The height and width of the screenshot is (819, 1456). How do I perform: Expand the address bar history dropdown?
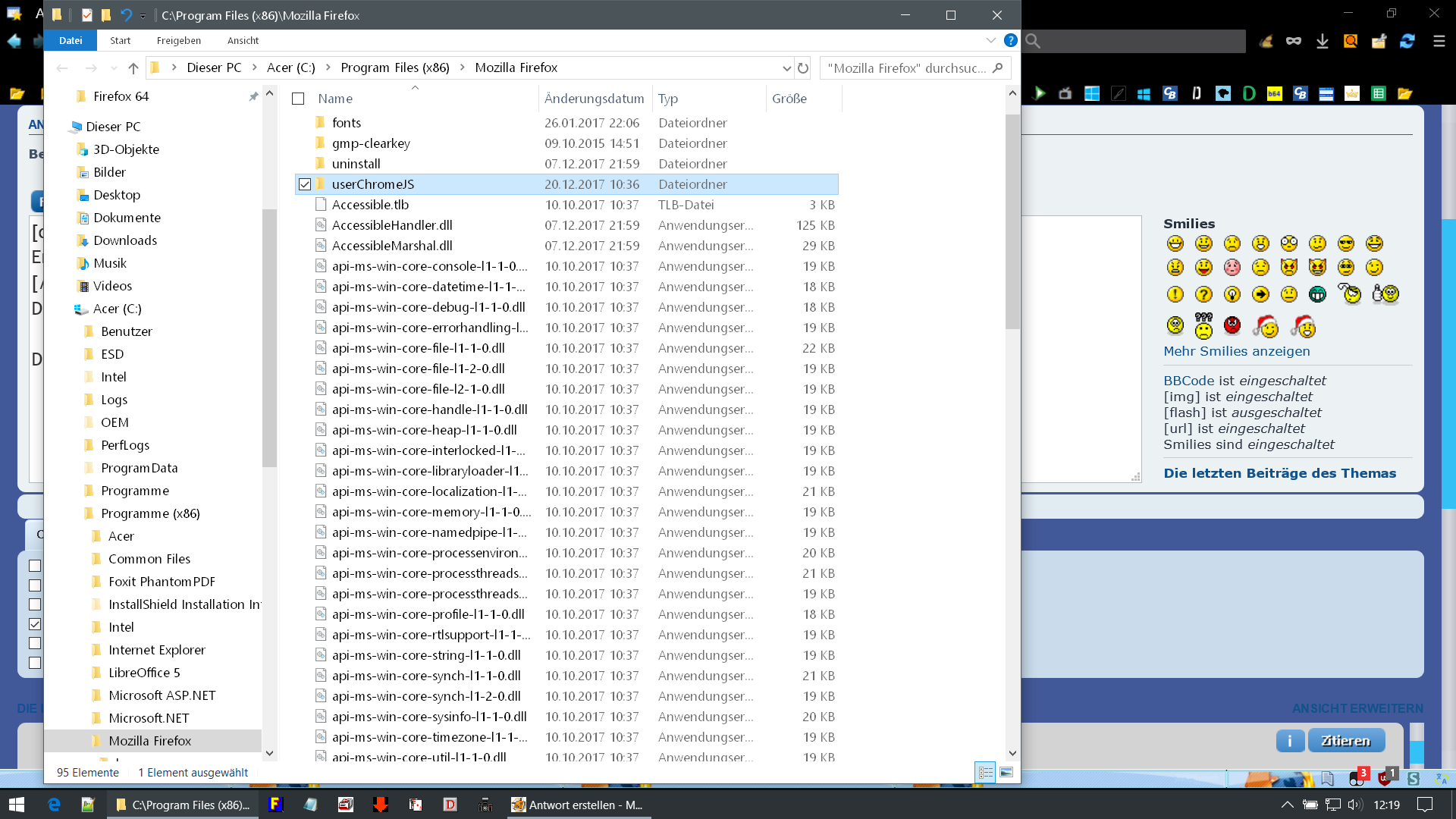[786, 68]
